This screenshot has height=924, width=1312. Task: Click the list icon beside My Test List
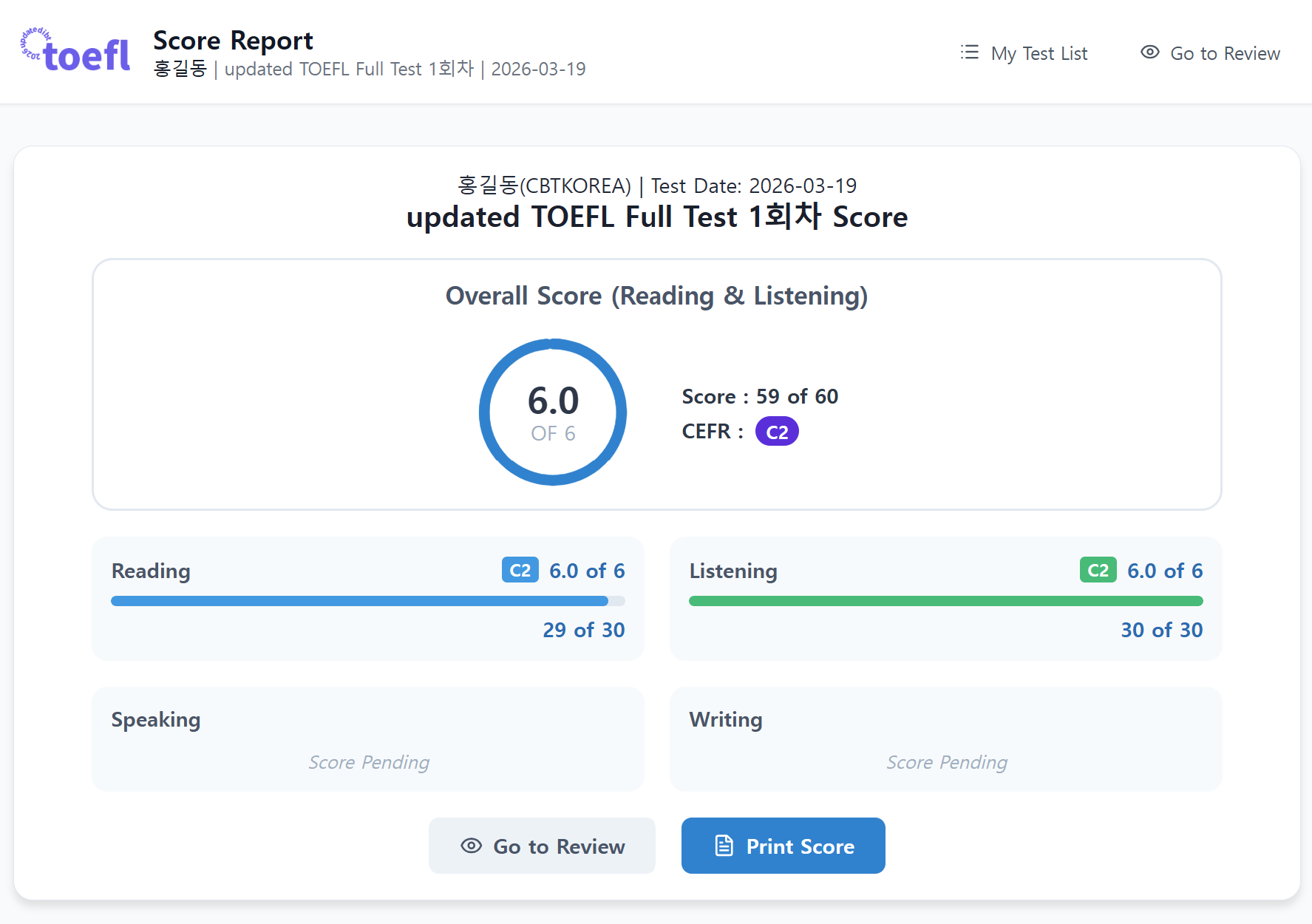(969, 52)
